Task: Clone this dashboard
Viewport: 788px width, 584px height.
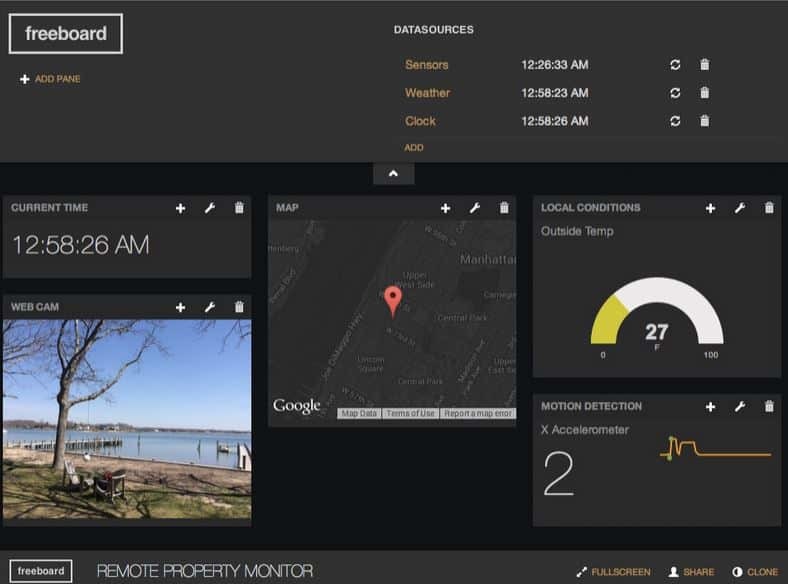Action: point(755,572)
